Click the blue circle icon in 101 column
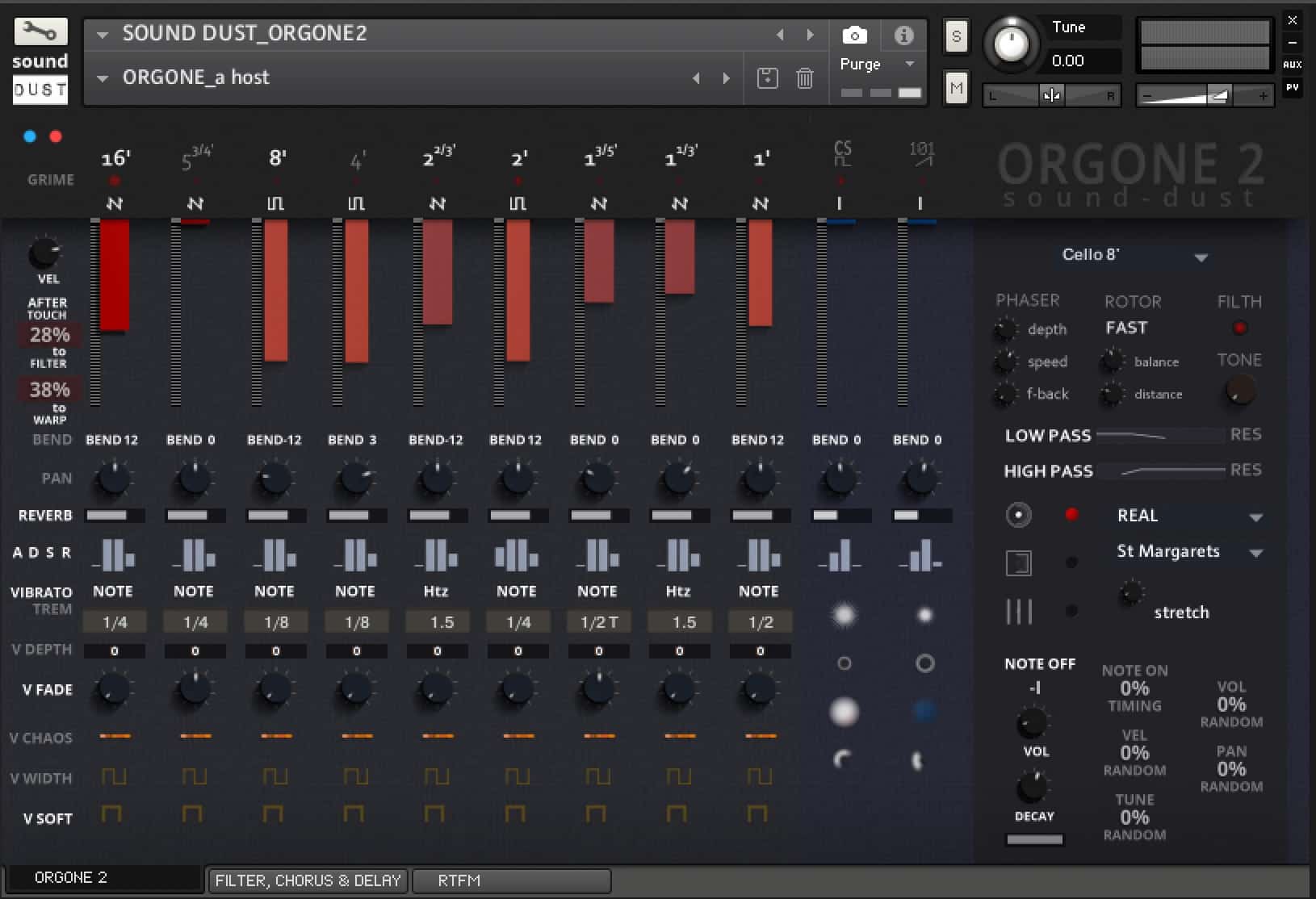The width and height of the screenshot is (1316, 899). tap(924, 711)
